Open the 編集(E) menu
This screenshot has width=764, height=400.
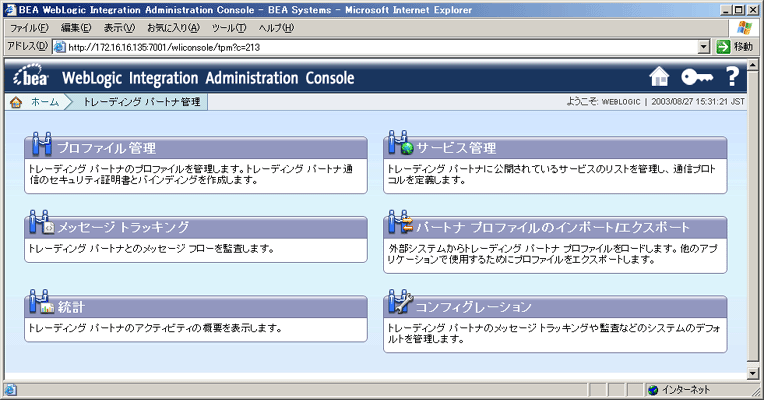point(76,28)
